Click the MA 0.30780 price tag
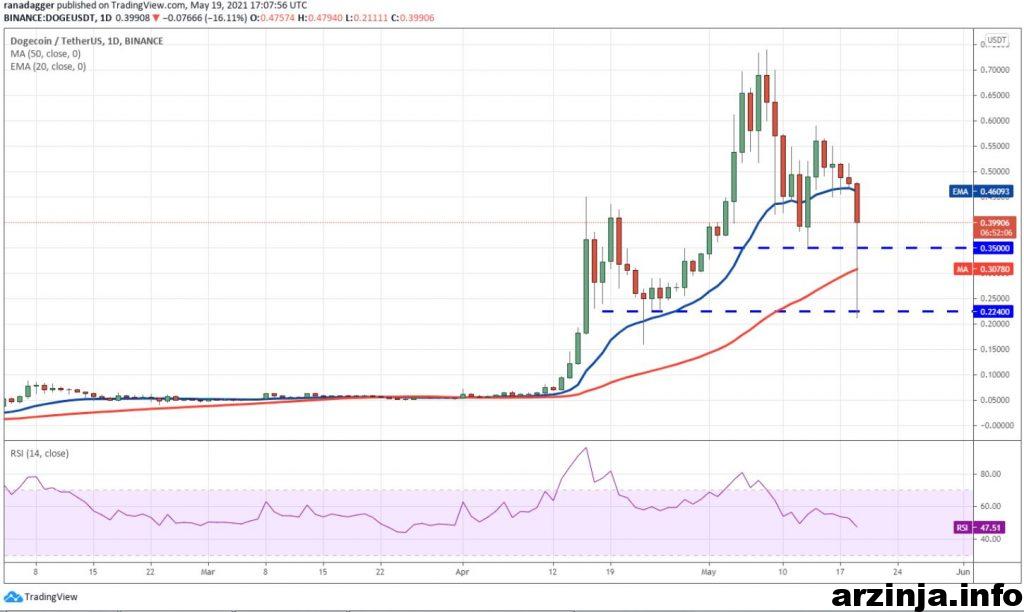1024x612 pixels. (x=984, y=269)
